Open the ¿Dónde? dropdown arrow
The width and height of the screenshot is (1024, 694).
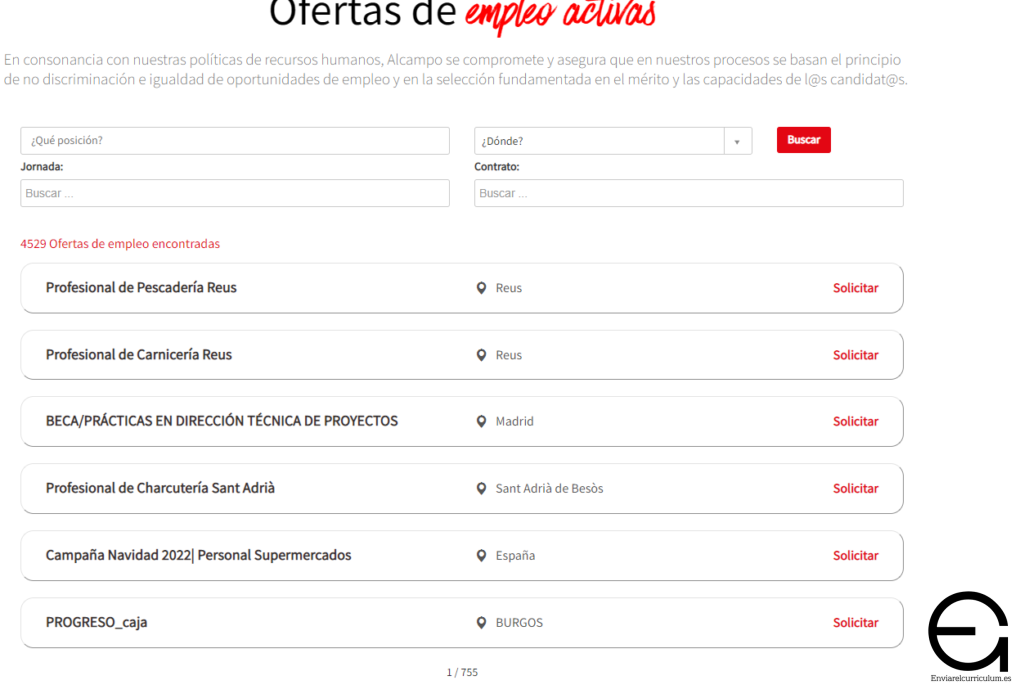[738, 141]
